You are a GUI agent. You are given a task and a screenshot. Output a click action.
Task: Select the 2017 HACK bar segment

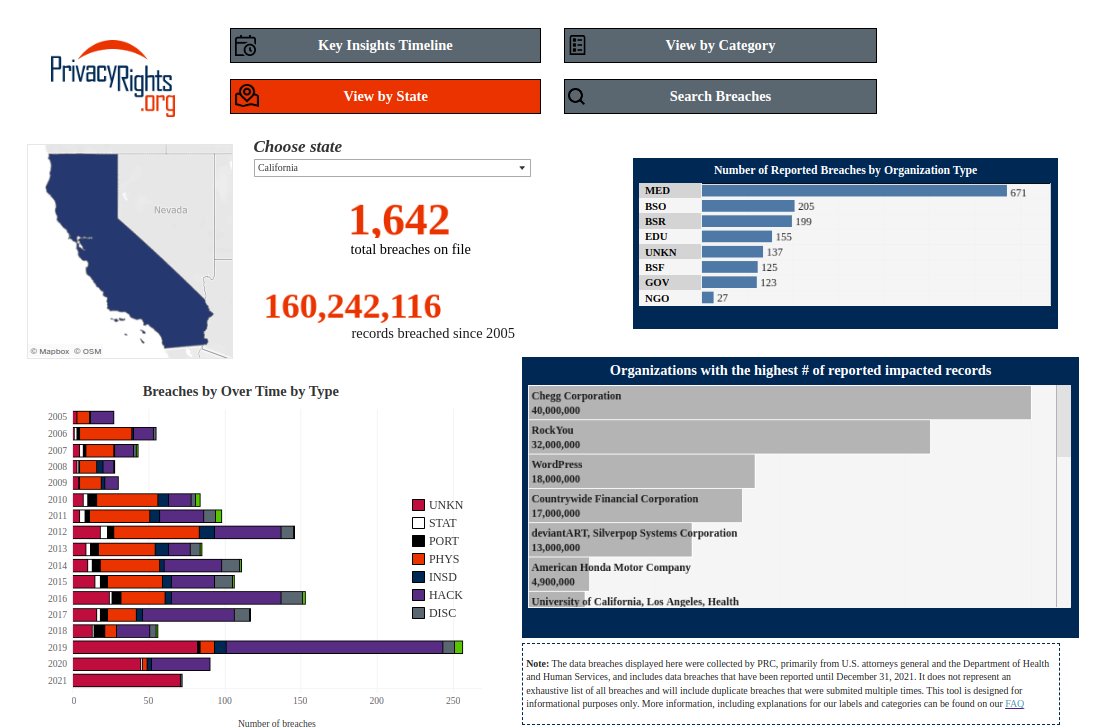pyautogui.click(x=189, y=615)
